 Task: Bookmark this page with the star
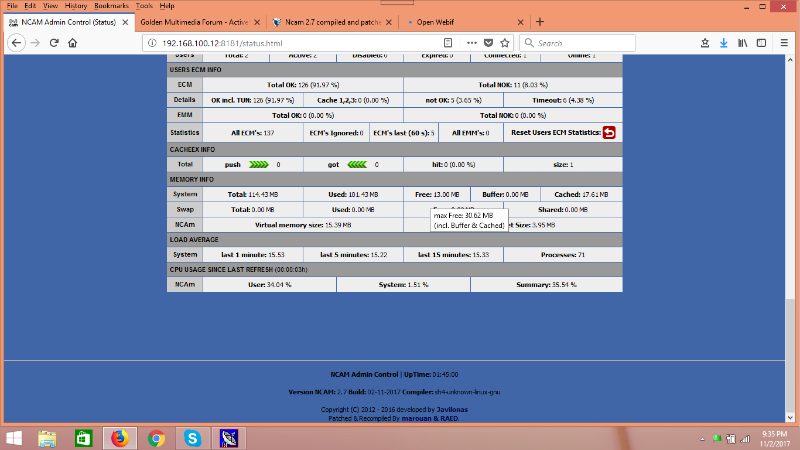click(x=505, y=43)
